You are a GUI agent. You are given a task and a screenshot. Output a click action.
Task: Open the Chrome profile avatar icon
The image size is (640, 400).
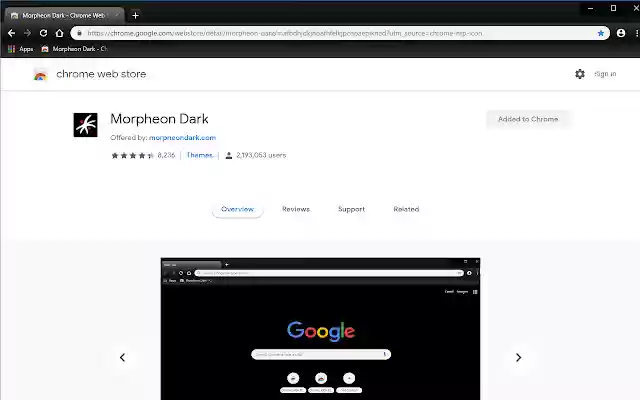tap(621, 33)
